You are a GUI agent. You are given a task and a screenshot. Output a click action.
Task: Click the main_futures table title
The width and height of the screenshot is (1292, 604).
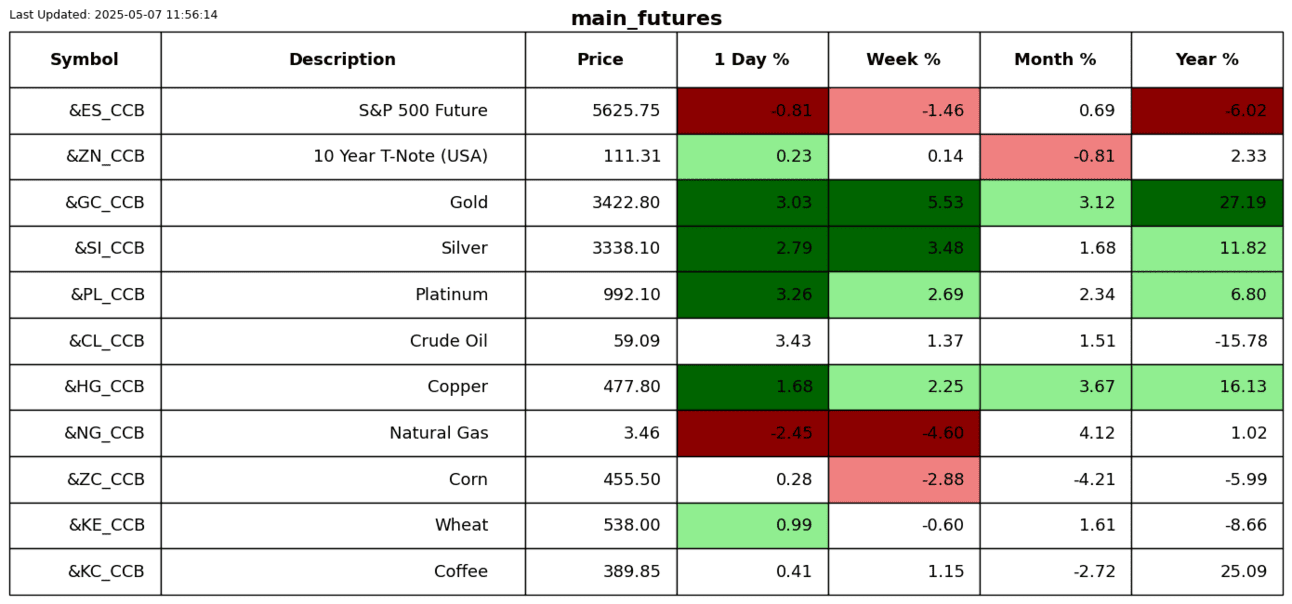(x=646, y=19)
